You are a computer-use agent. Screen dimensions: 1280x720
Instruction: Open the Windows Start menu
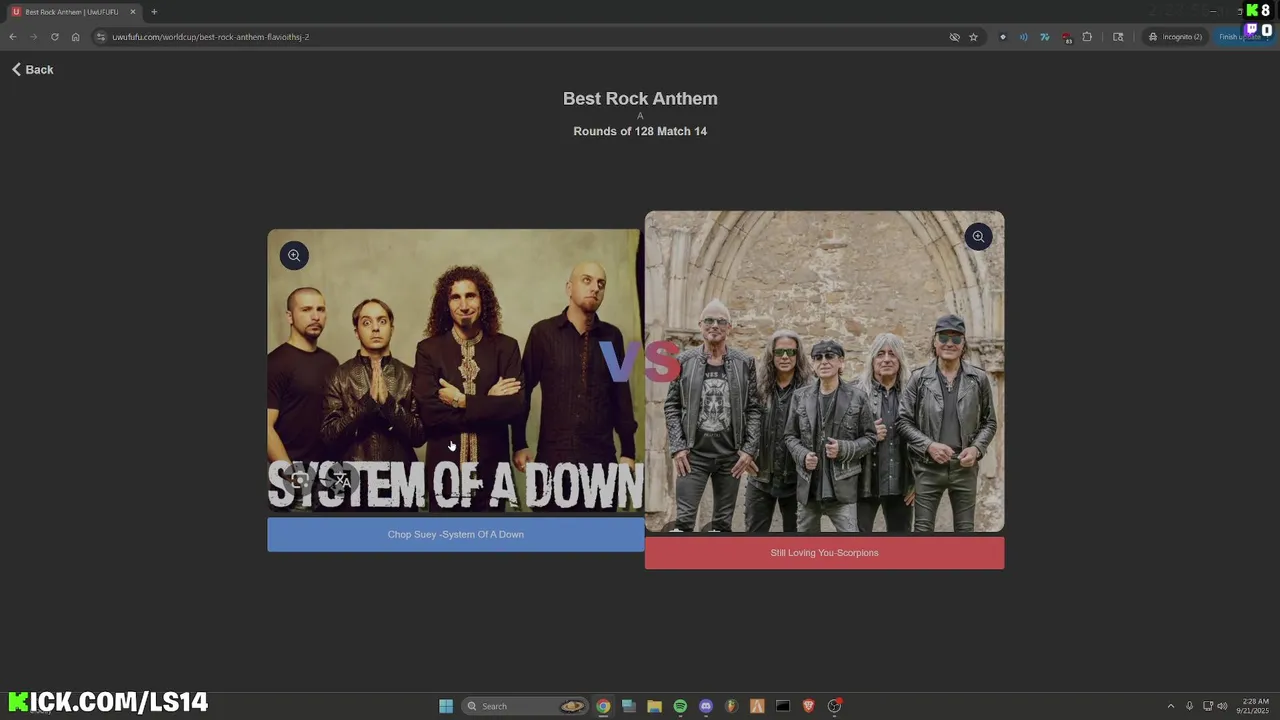tap(446, 706)
